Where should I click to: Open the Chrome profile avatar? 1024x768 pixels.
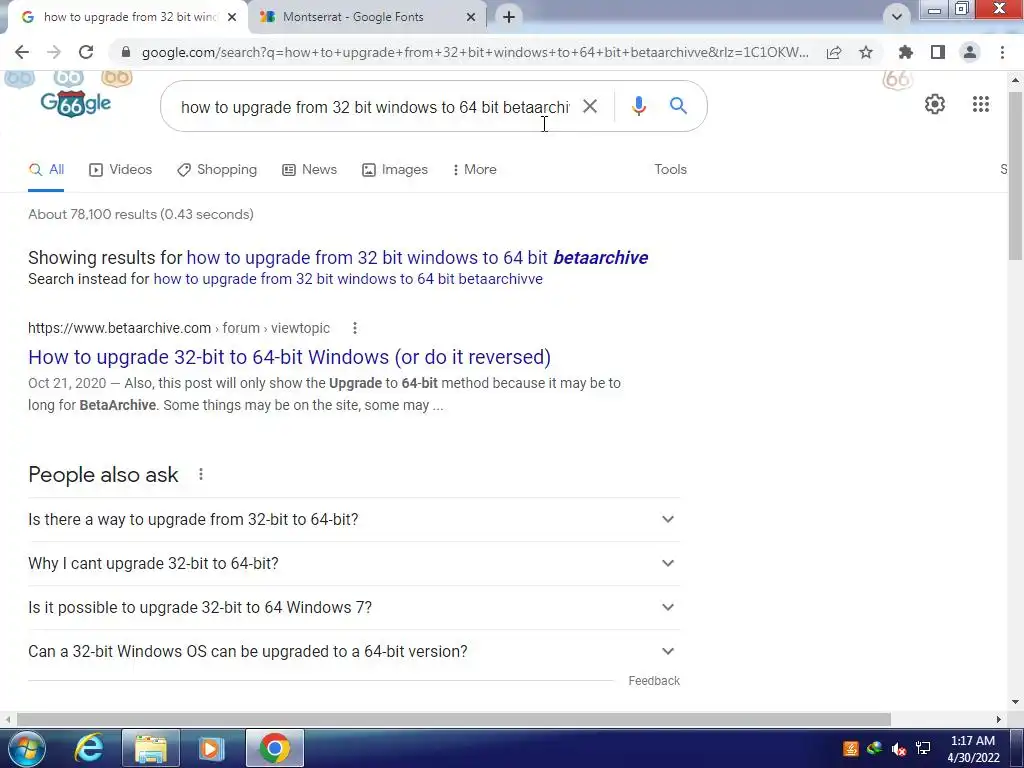point(970,52)
